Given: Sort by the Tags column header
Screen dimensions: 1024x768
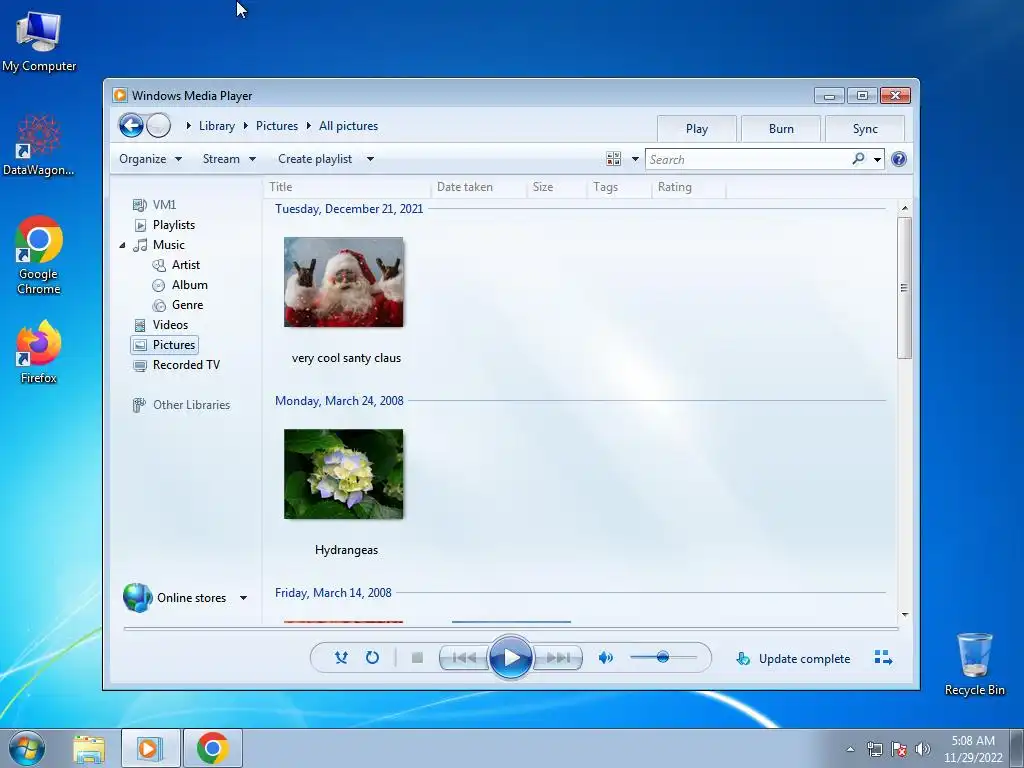Looking at the screenshot, I should coord(619,187).
